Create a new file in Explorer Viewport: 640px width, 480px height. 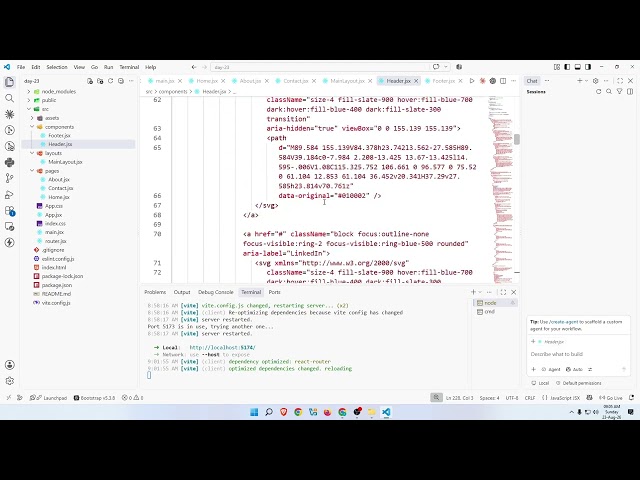click(x=90, y=81)
